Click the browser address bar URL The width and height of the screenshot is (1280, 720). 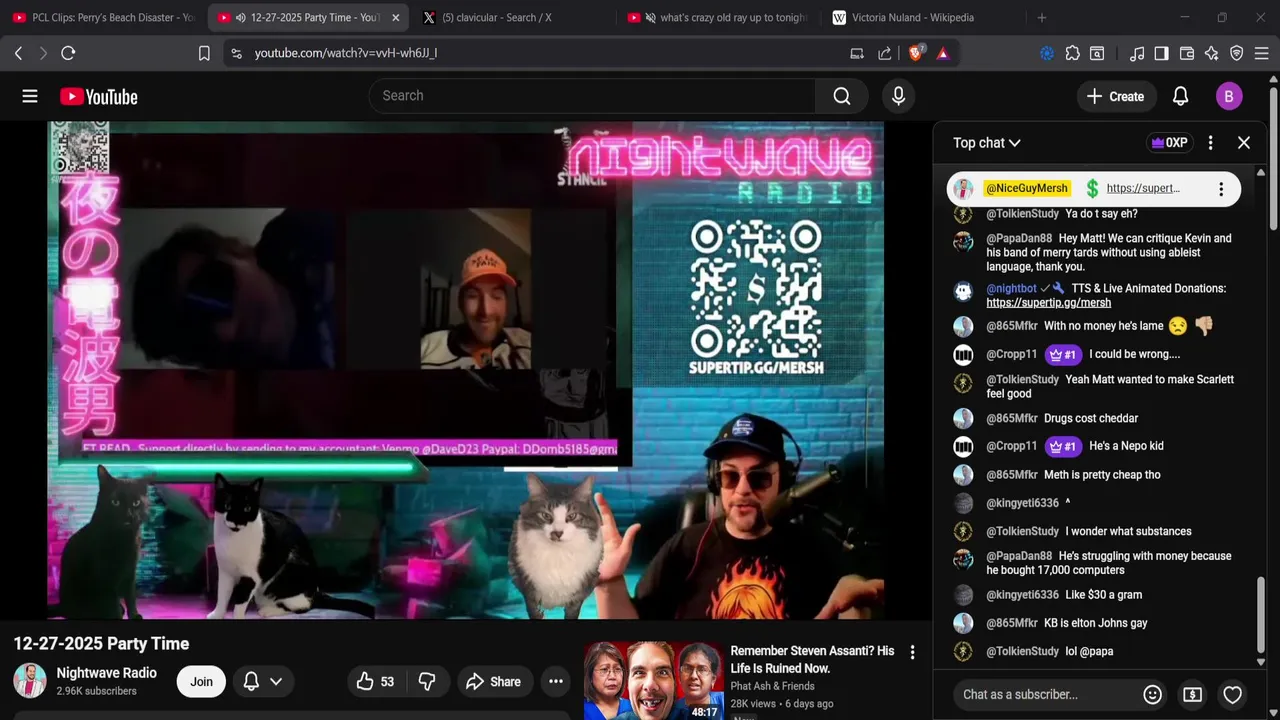pos(346,53)
